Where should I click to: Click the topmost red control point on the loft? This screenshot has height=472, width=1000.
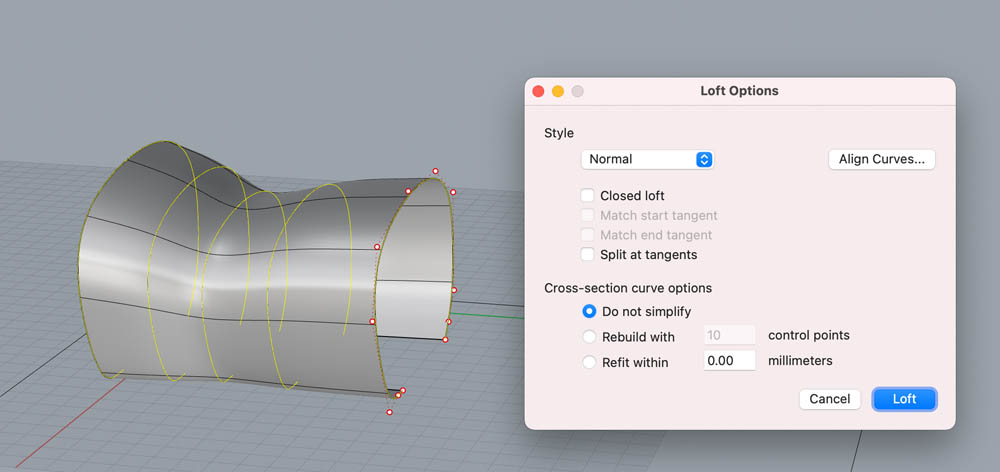click(x=436, y=171)
